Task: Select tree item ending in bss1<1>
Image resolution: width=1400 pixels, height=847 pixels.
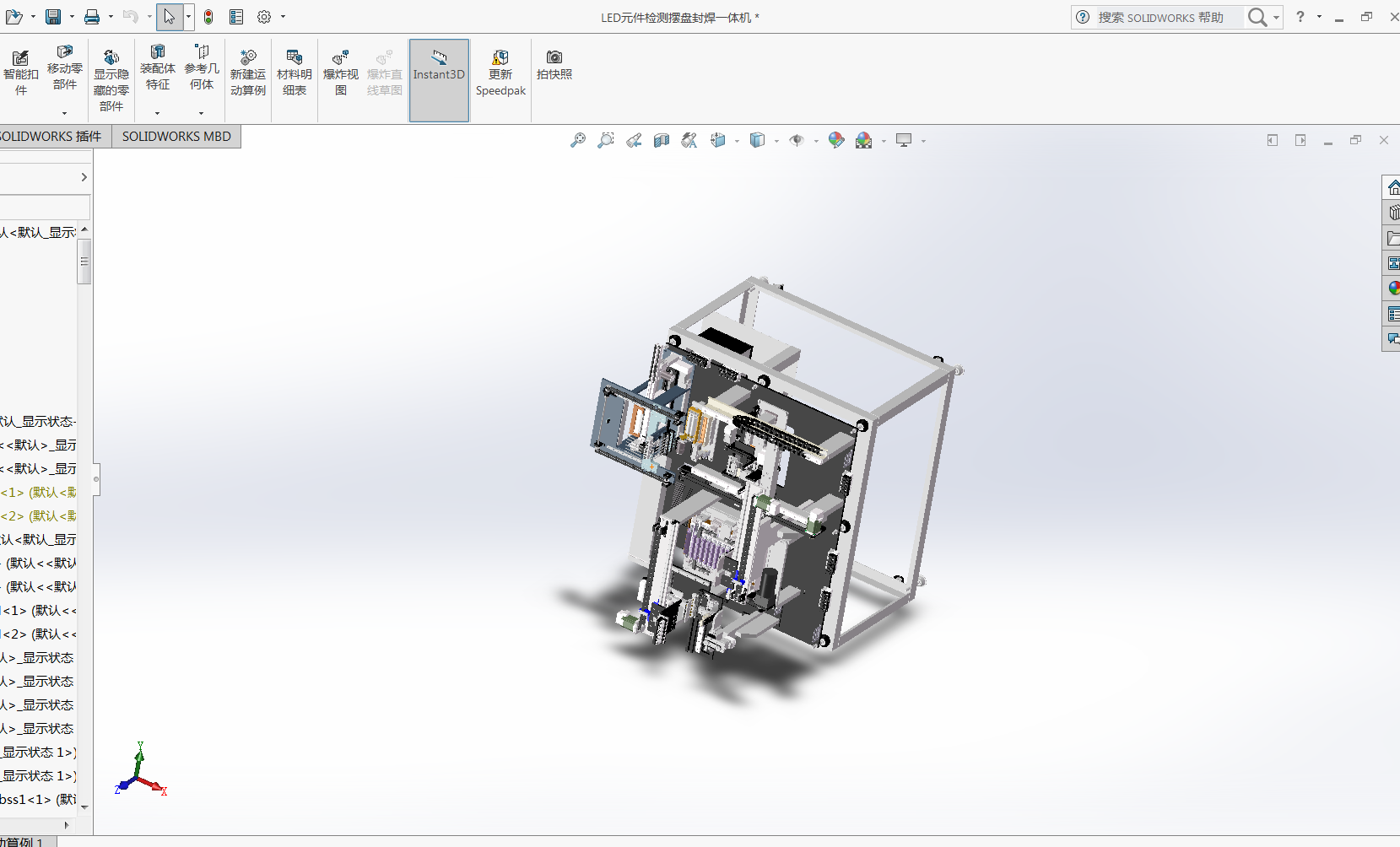Action: 38,799
